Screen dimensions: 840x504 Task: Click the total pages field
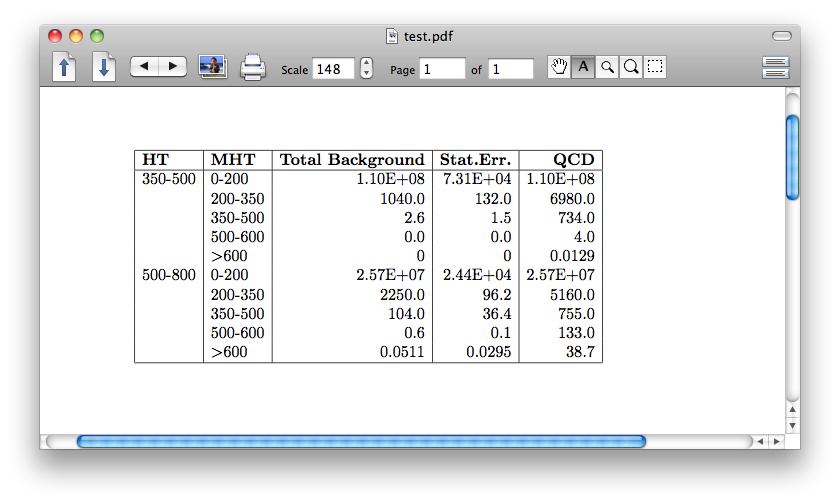coord(511,69)
